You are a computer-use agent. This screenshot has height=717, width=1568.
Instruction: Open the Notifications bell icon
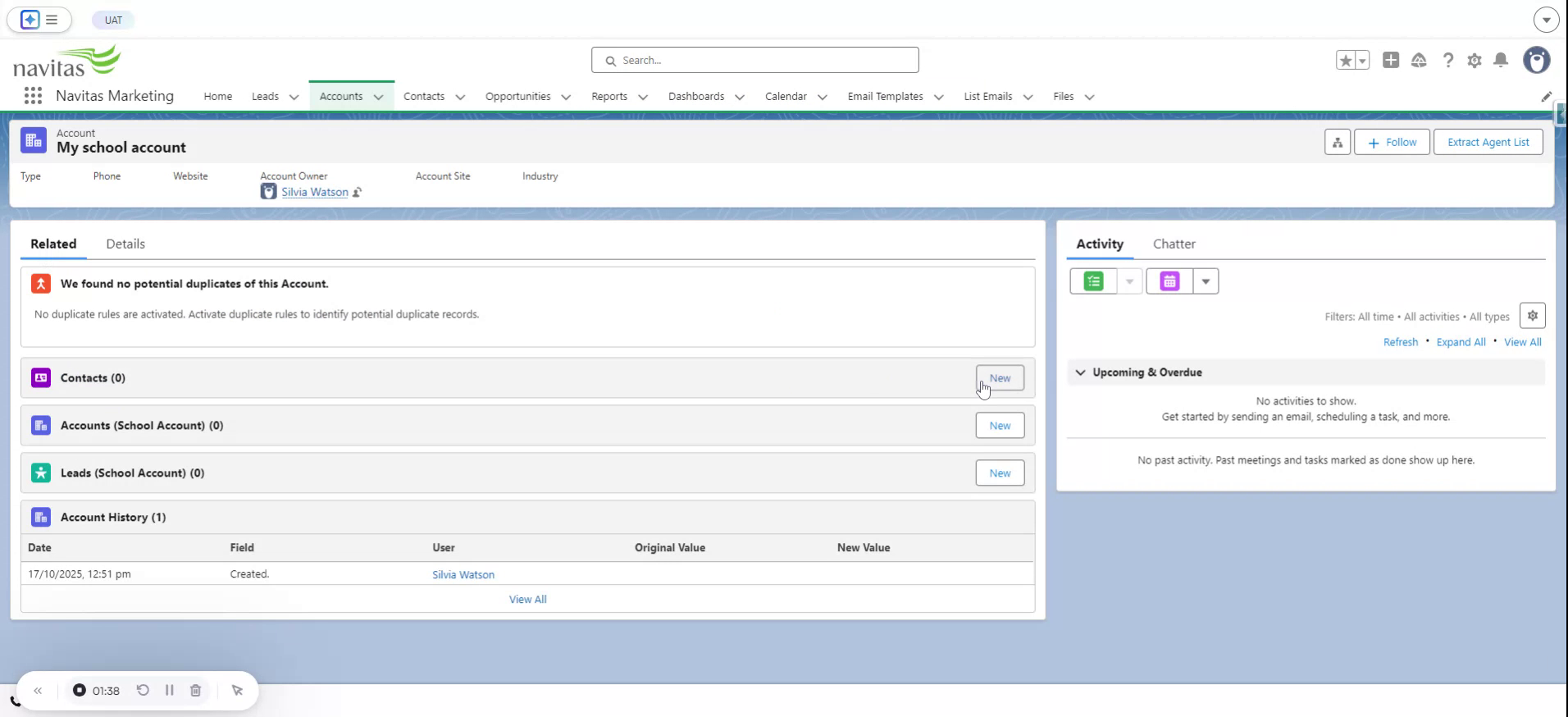[1501, 60]
